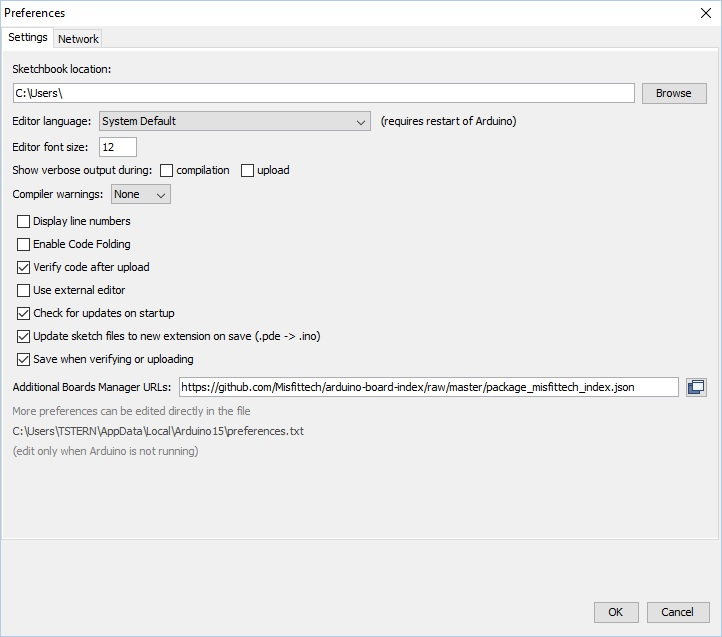Screen dimensions: 722x637
Task: Click the Browse button
Action: [674, 94]
